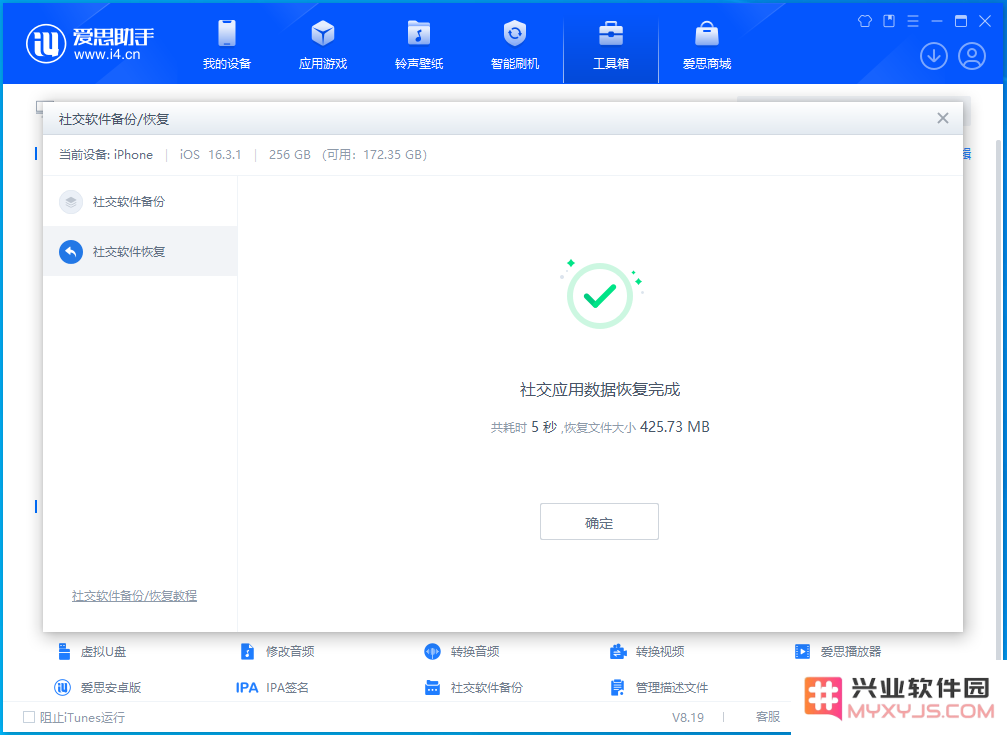Switch to 智能刷机 tab

point(514,44)
